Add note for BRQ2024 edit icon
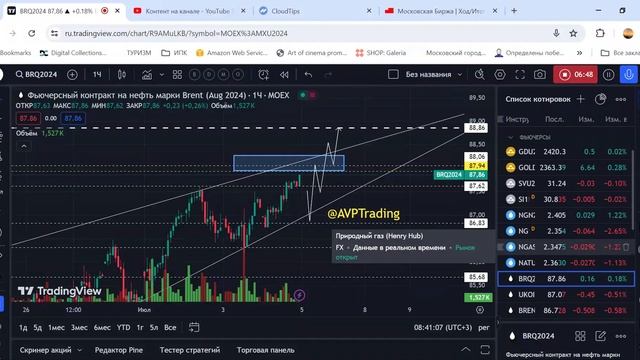Screen dimensions: 640x360 click(x=600, y=336)
